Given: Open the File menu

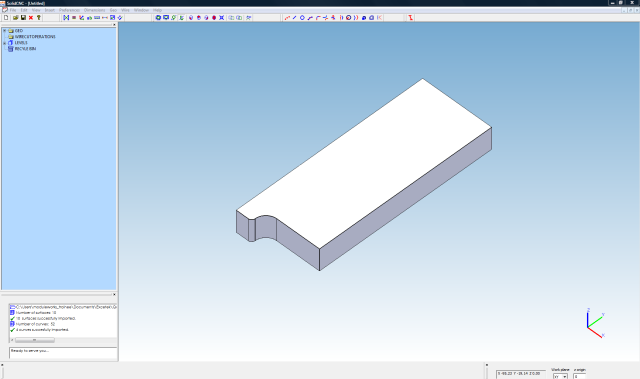Looking at the screenshot, I should pyautogui.click(x=13, y=10).
